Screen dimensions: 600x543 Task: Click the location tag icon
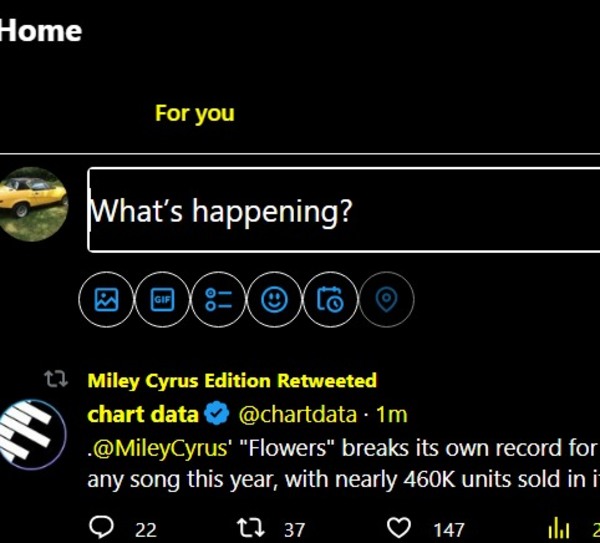click(386, 299)
